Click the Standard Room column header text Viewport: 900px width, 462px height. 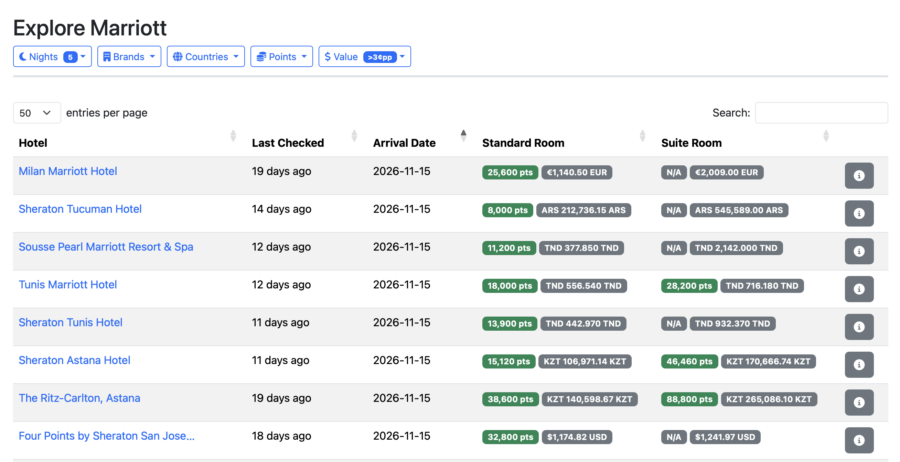tap(523, 143)
